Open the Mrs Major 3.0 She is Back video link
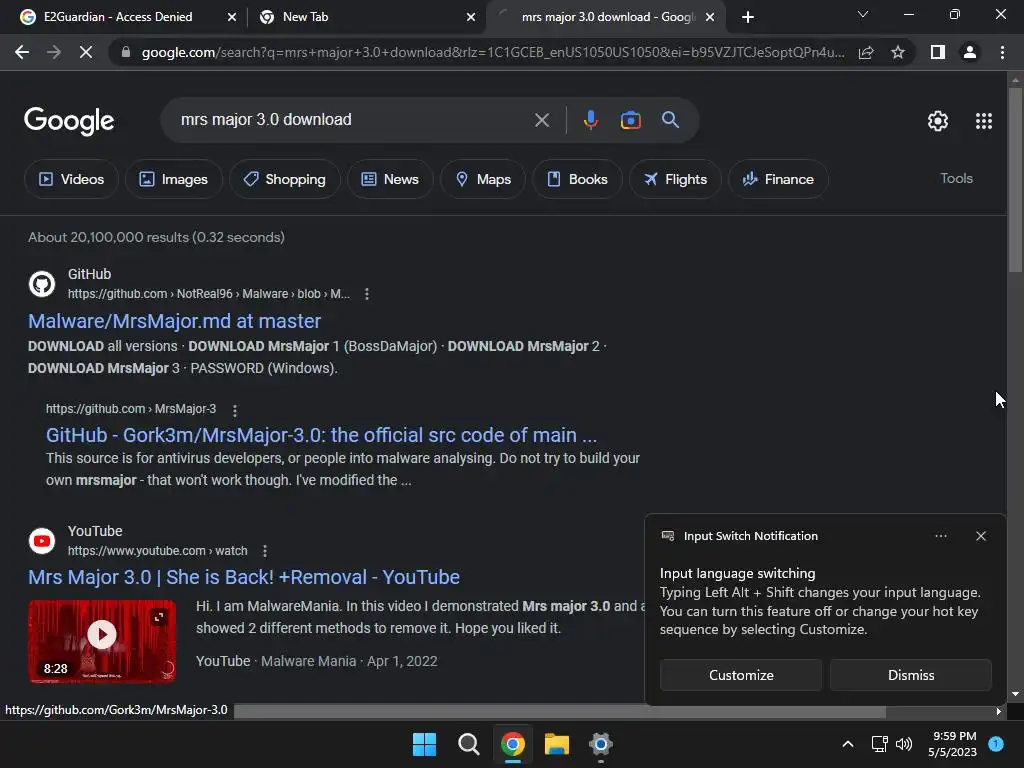The width and height of the screenshot is (1024, 768). [x=244, y=577]
